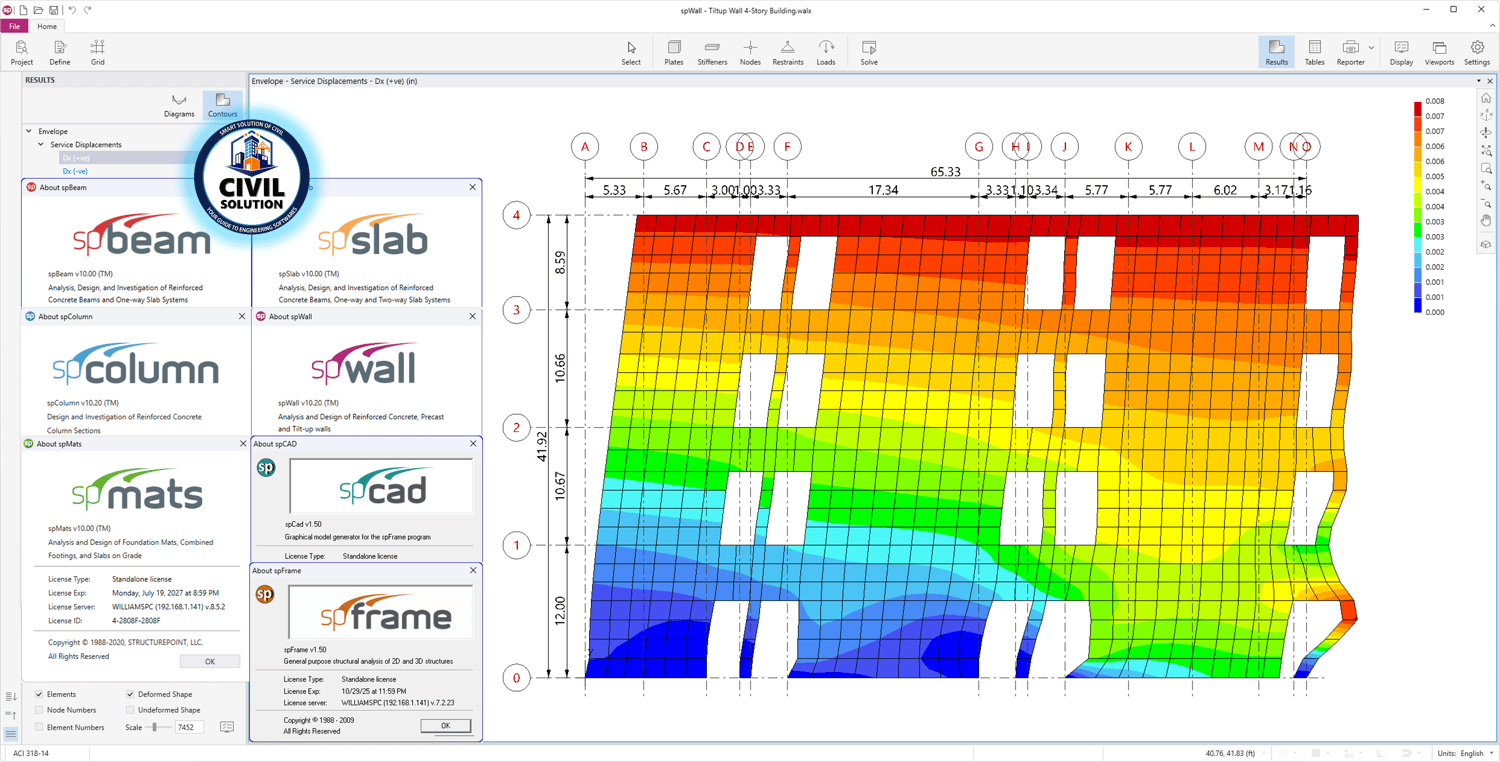Open the Restraints tool

coord(788,52)
